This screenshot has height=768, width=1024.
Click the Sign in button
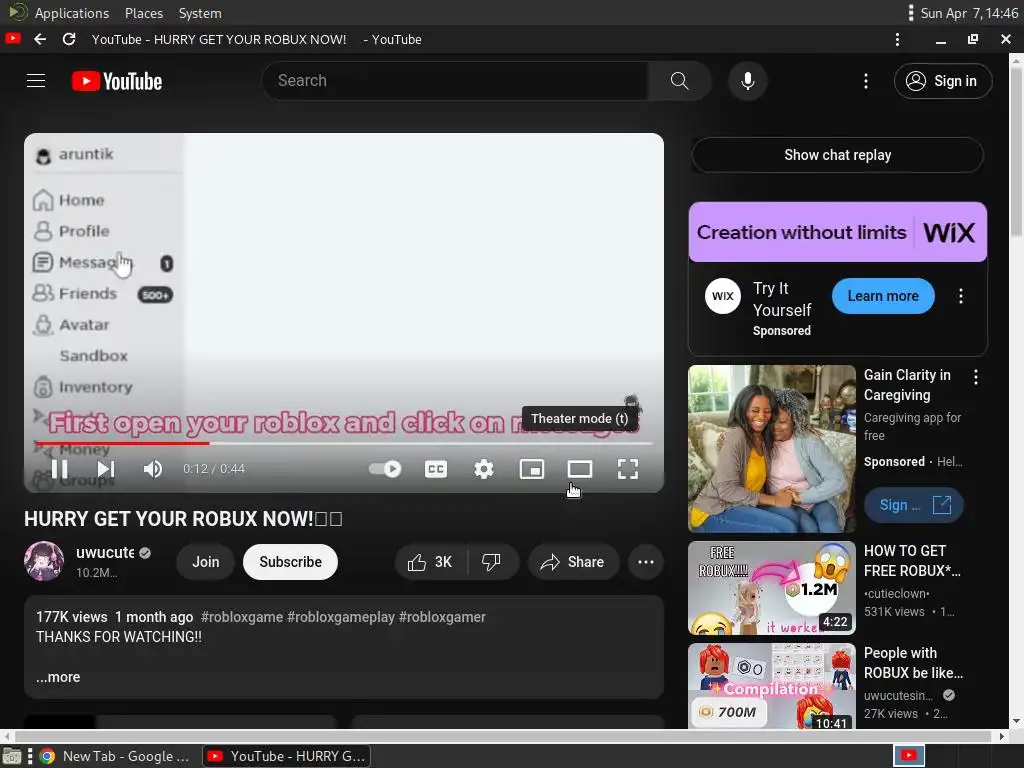point(943,81)
